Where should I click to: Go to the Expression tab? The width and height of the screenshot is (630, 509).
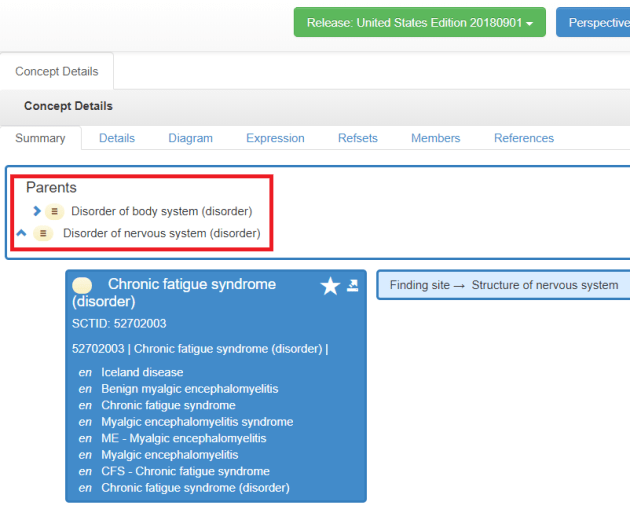[275, 138]
